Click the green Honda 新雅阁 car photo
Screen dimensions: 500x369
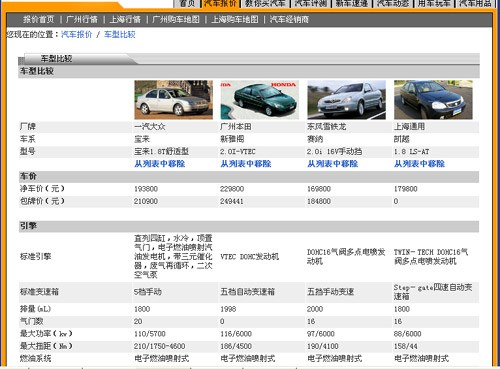[260, 100]
